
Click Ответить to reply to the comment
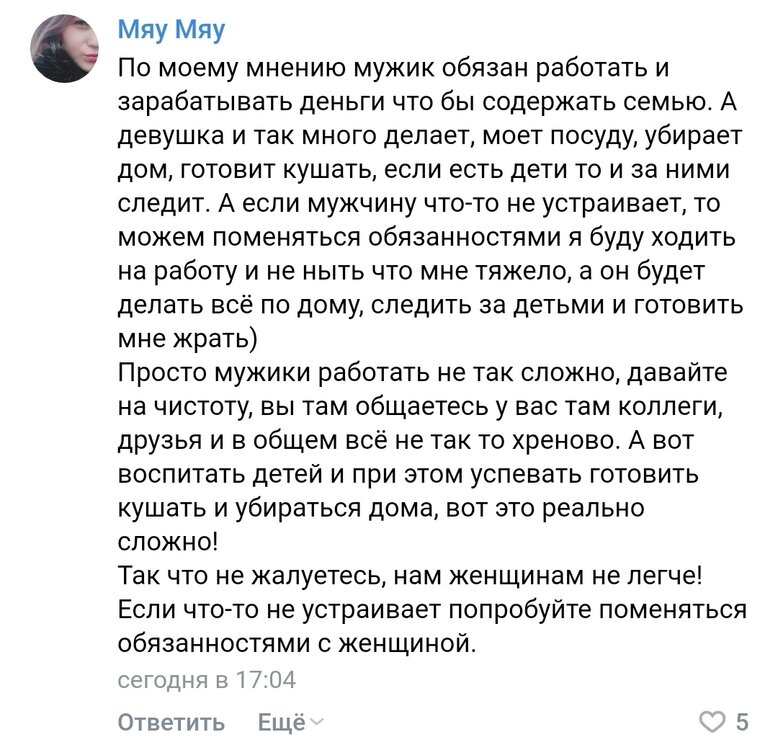tap(171, 722)
